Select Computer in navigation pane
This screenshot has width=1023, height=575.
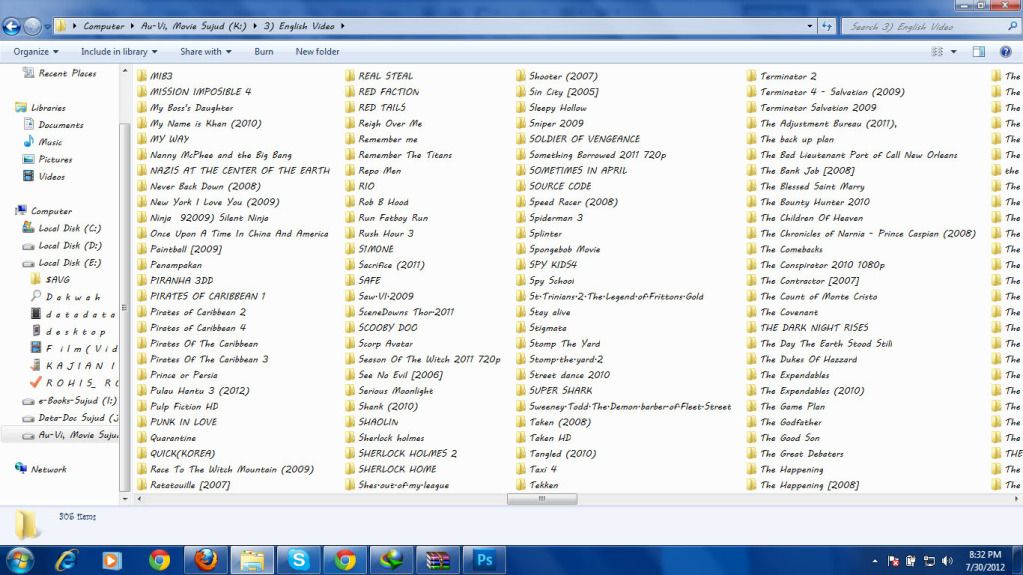point(51,211)
